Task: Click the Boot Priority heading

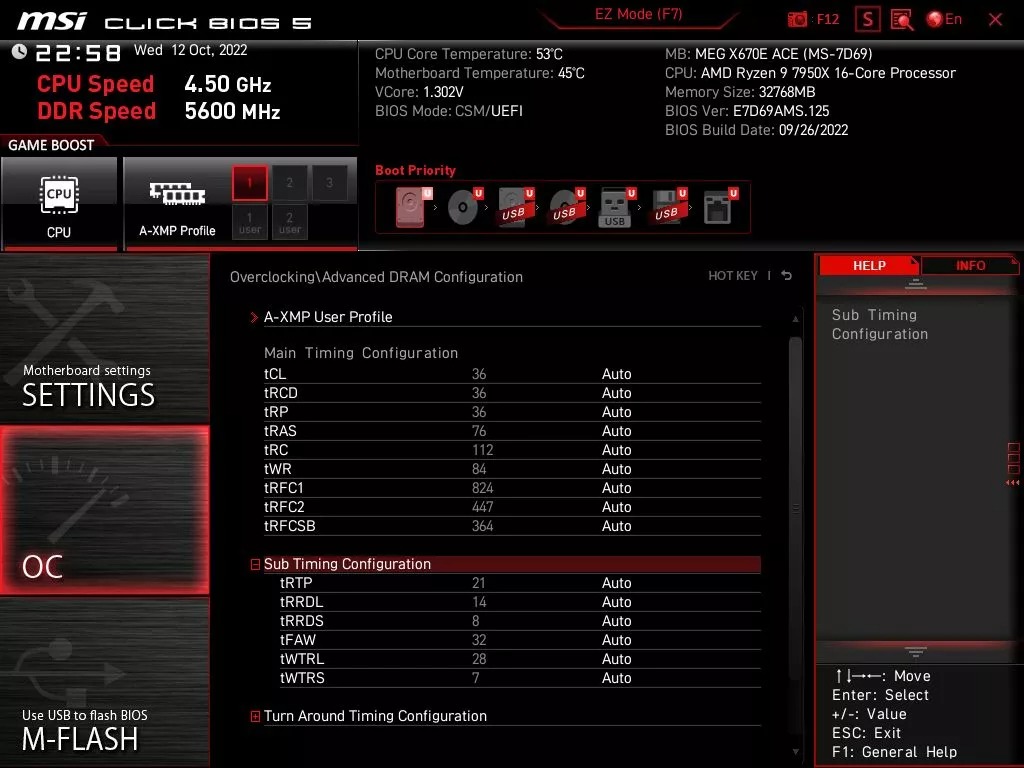Action: coord(415,170)
